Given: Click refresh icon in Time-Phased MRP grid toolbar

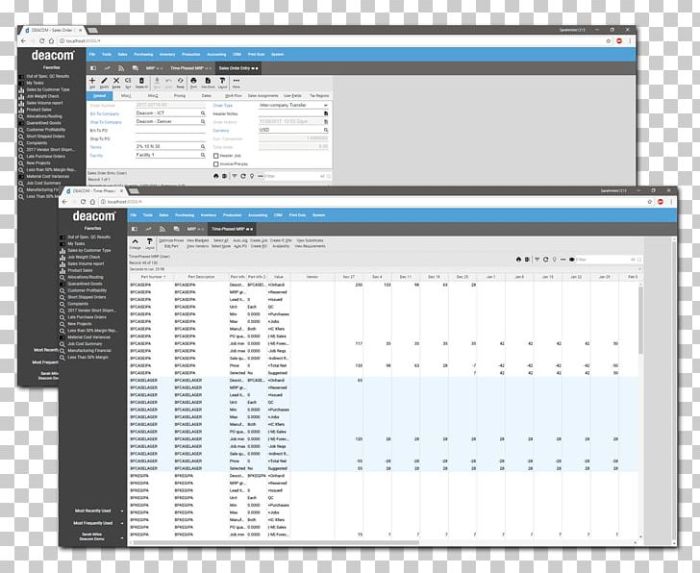Looking at the screenshot, I should pos(546,259).
